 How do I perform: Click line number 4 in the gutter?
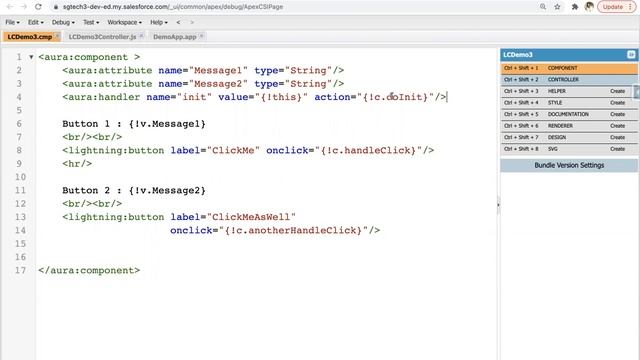coord(19,97)
